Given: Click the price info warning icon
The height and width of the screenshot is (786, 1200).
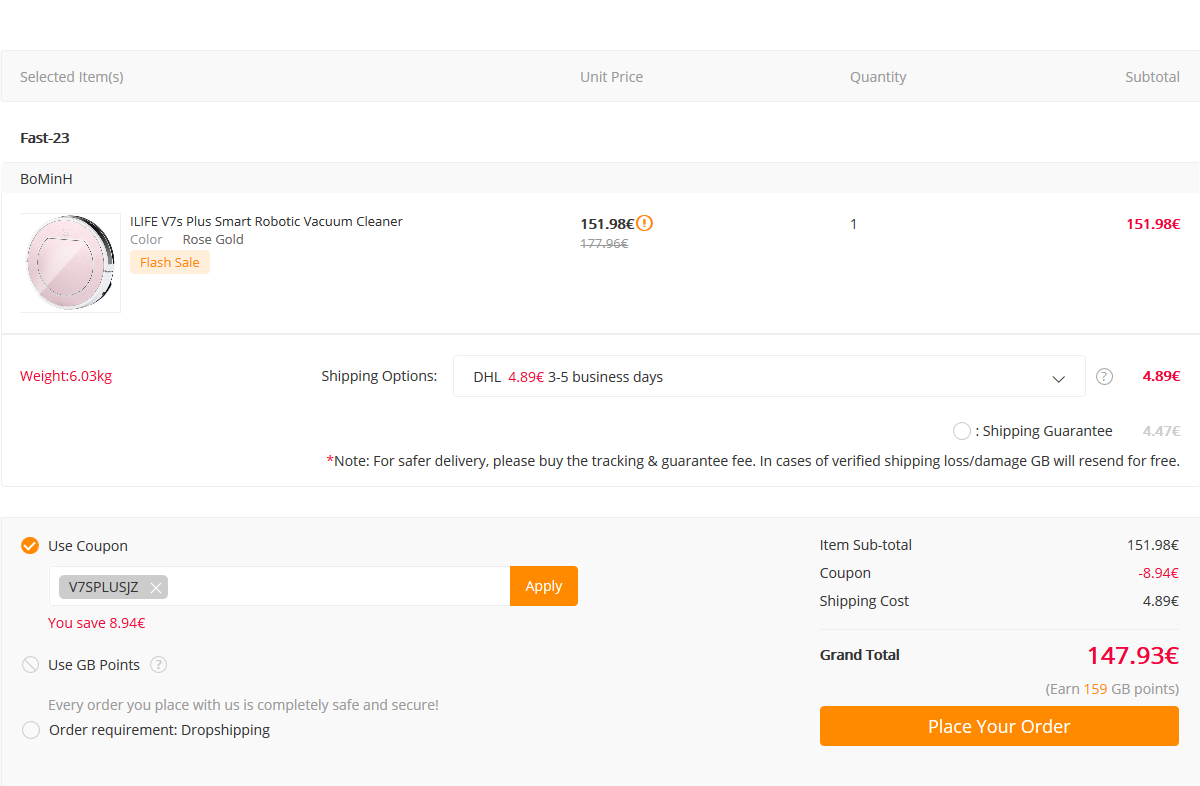Looking at the screenshot, I should (645, 223).
